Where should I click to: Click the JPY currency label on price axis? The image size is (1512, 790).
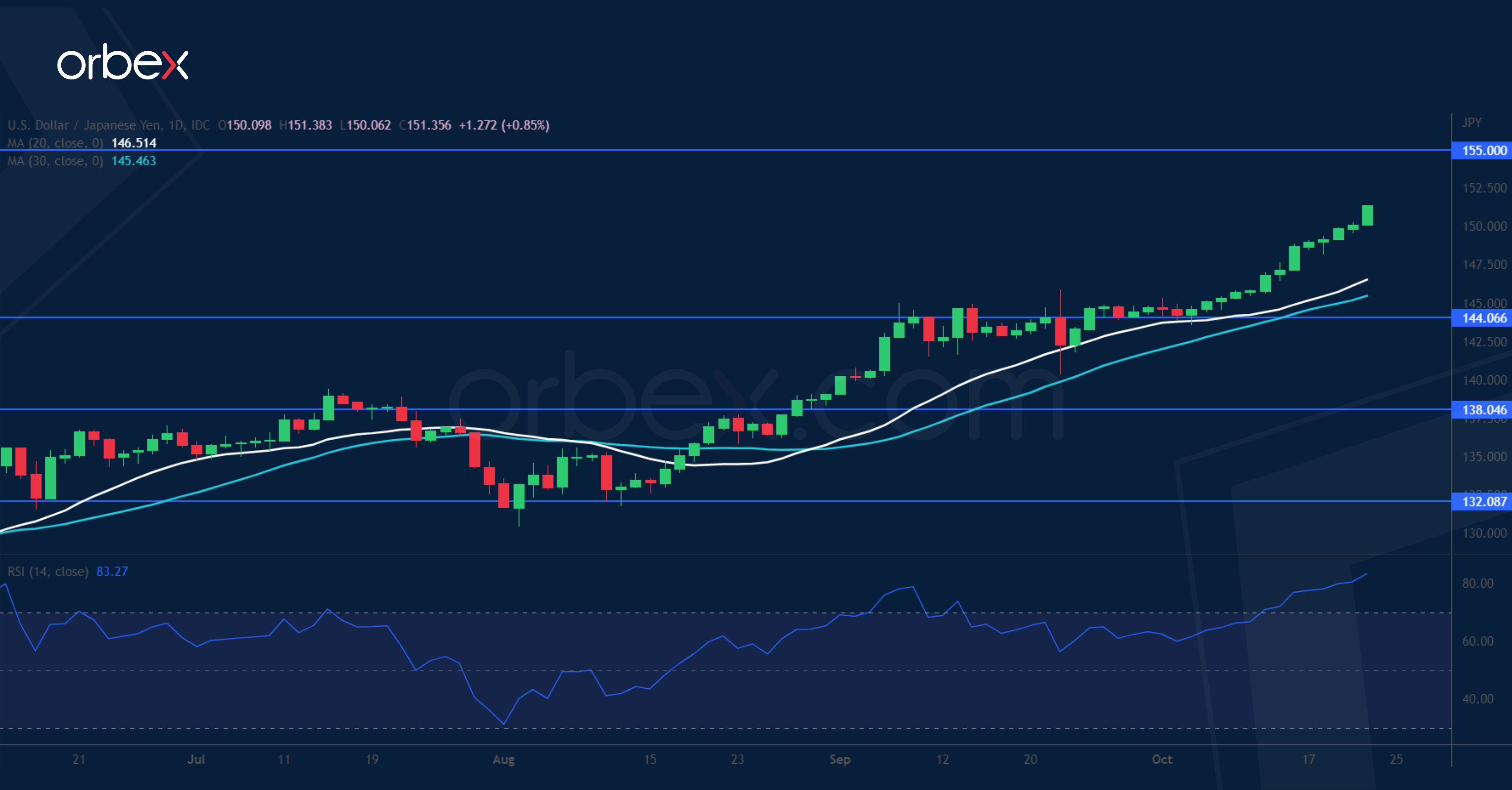(1471, 122)
